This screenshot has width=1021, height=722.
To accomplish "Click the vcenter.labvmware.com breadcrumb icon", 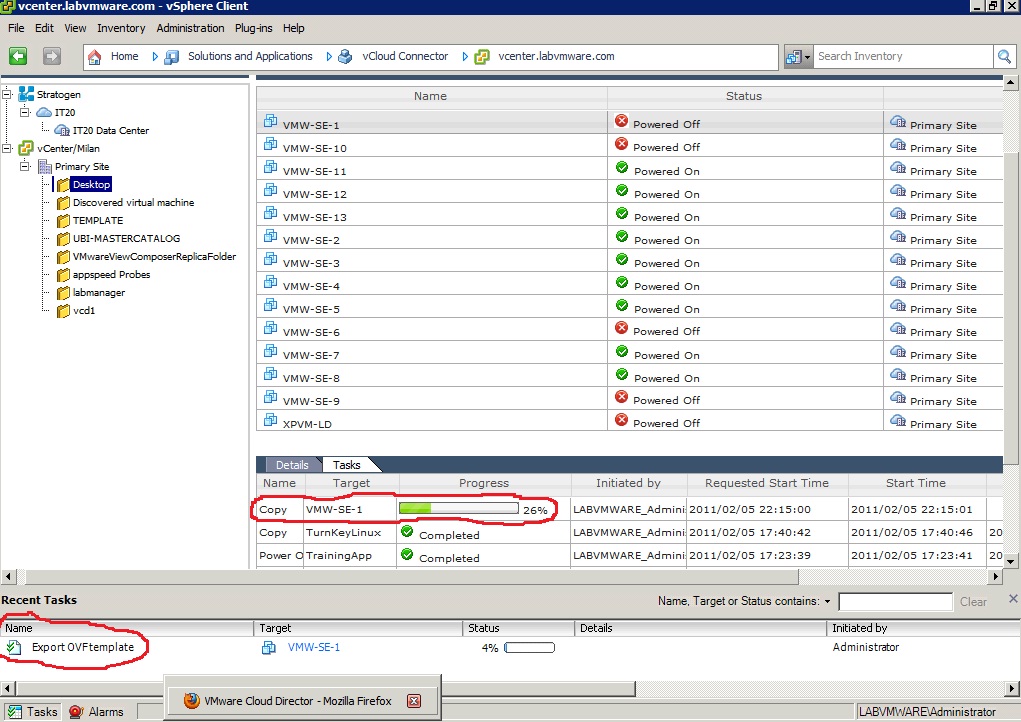I will click(482, 57).
